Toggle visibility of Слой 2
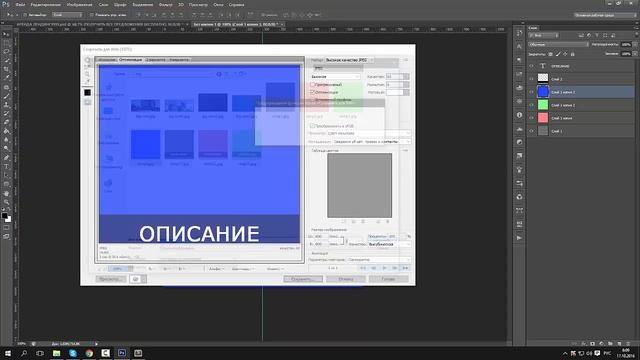 pyautogui.click(x=531, y=79)
